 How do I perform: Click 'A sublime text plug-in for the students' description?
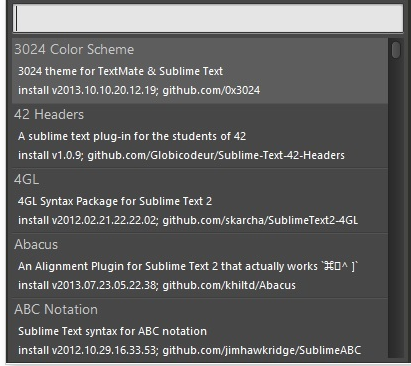coord(132,136)
